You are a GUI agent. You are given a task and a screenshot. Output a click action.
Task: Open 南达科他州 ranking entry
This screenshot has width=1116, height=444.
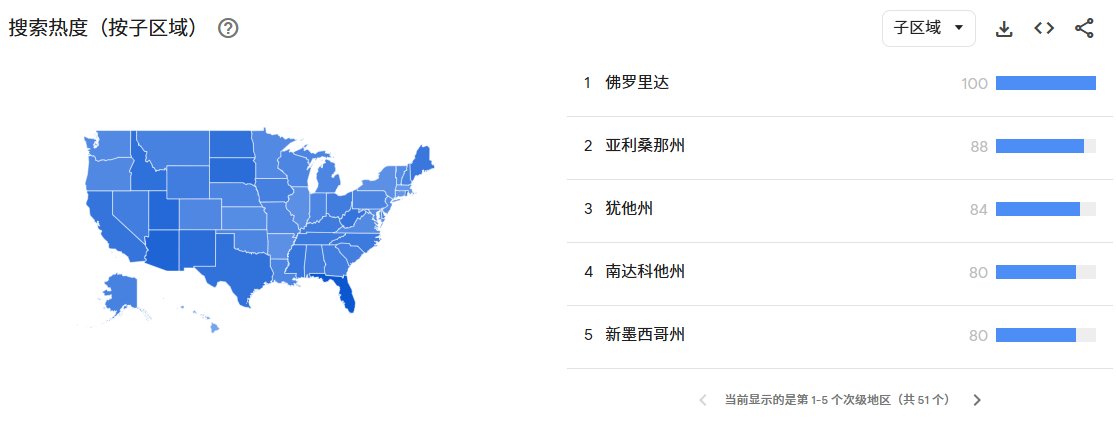pyautogui.click(x=645, y=272)
